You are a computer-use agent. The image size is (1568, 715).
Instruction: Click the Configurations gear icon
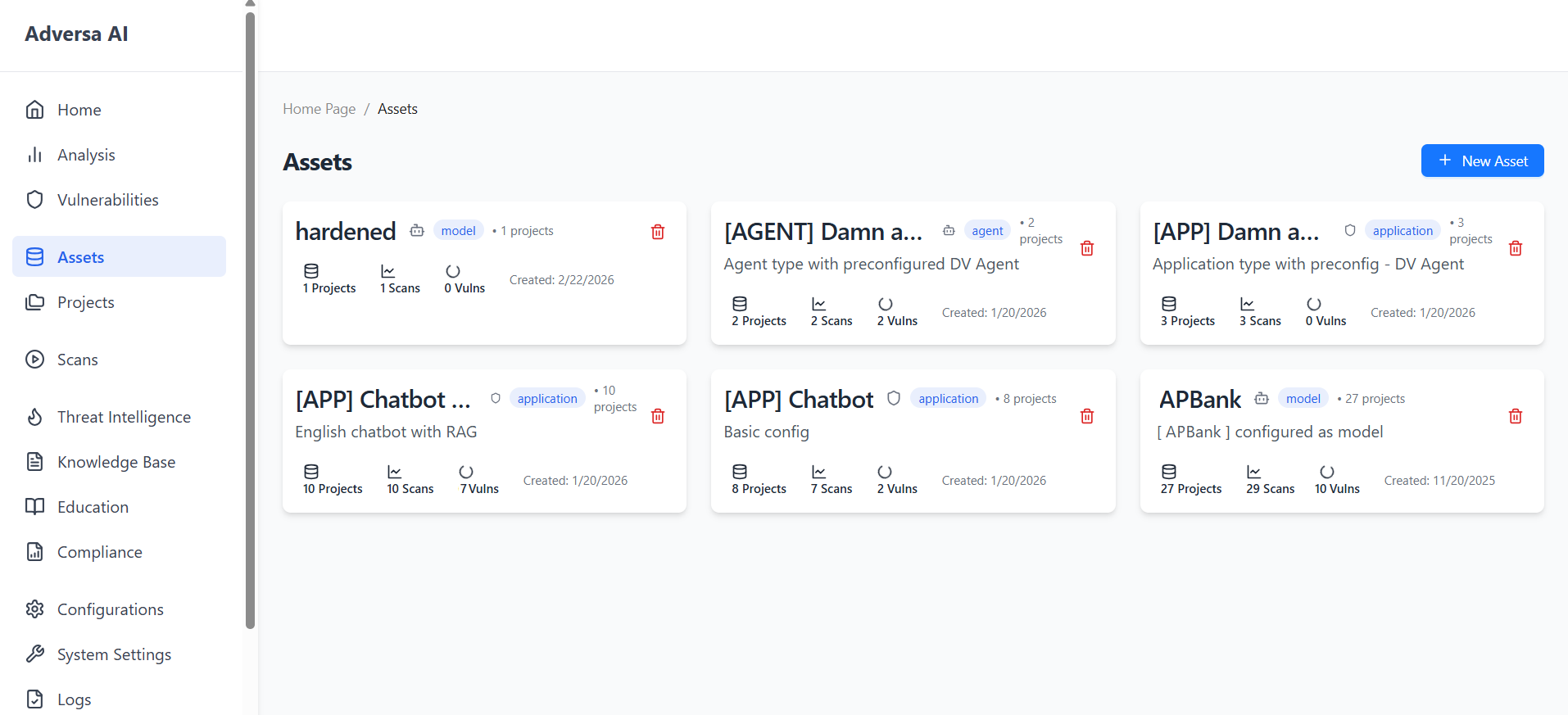point(34,609)
